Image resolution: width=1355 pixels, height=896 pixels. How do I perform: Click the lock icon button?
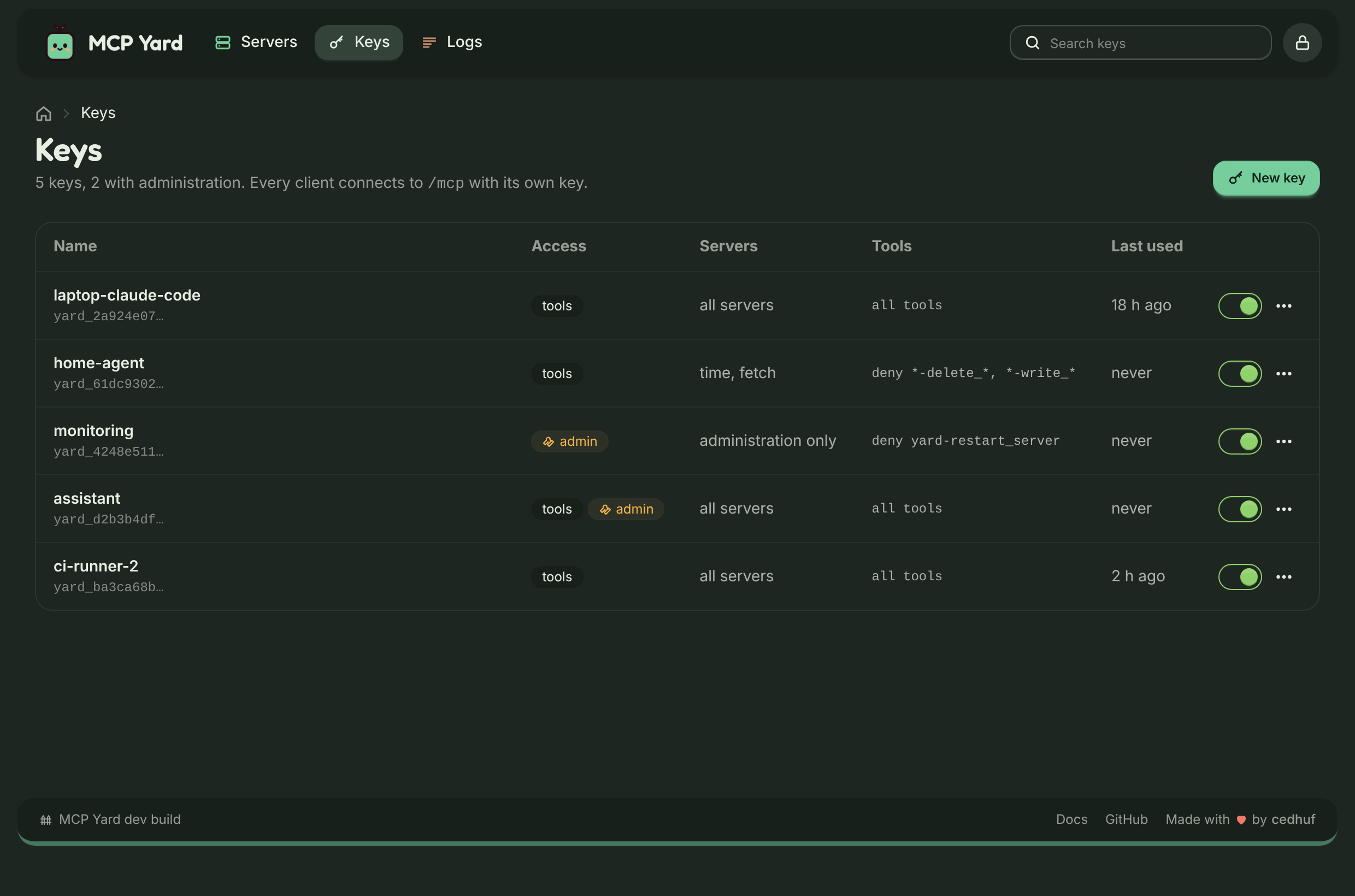pyautogui.click(x=1302, y=43)
